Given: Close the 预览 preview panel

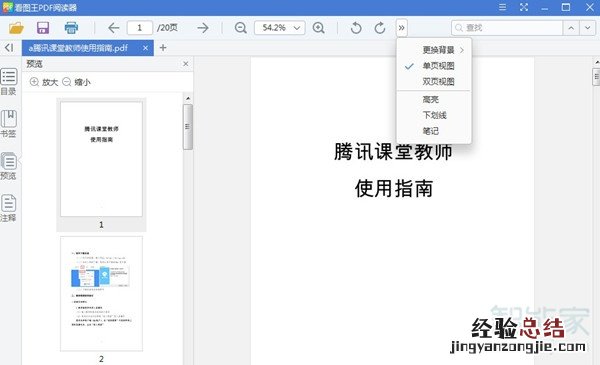Looking at the screenshot, I should (186, 64).
